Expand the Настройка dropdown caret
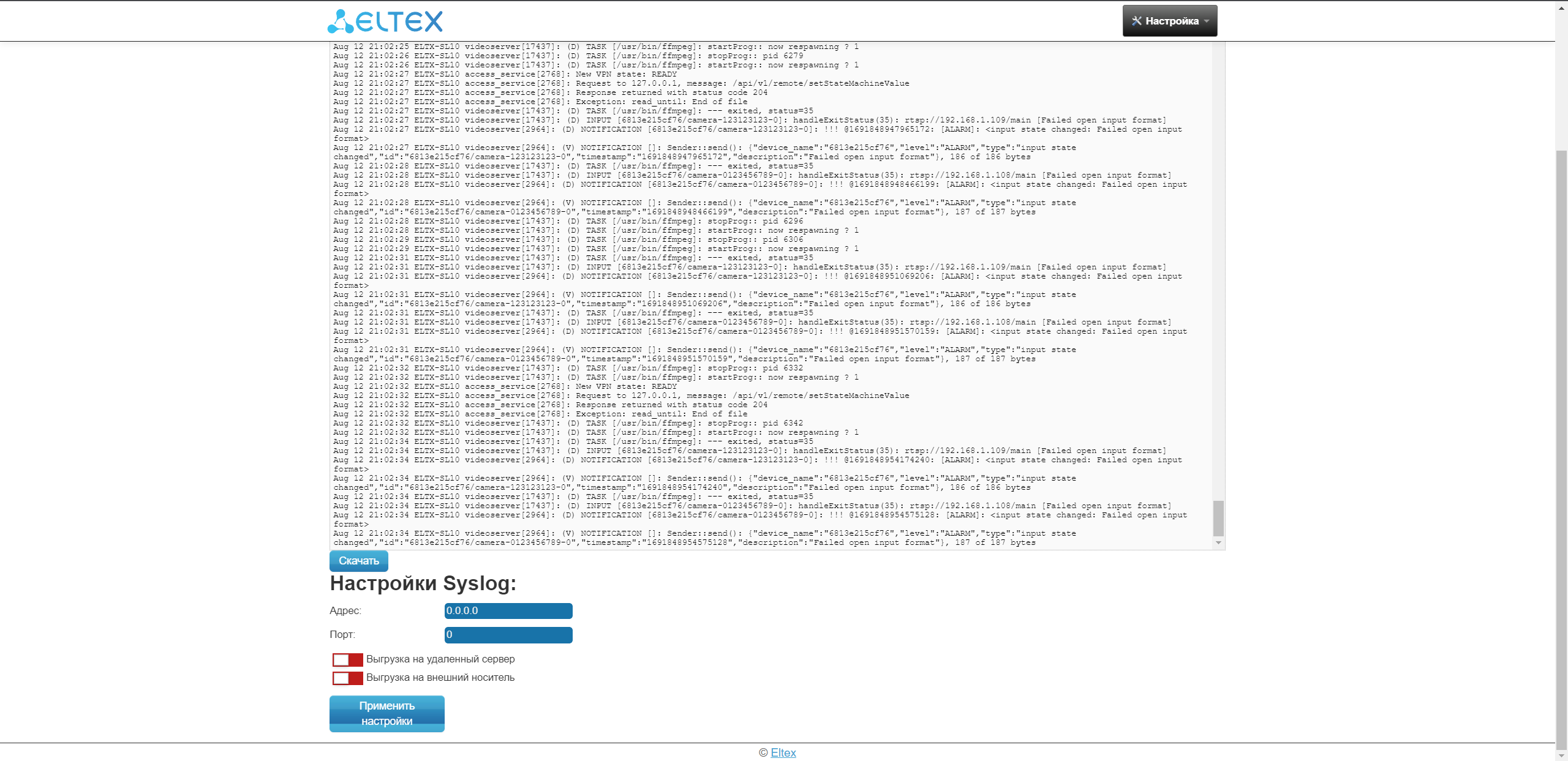The image size is (1568, 761). click(x=1207, y=21)
